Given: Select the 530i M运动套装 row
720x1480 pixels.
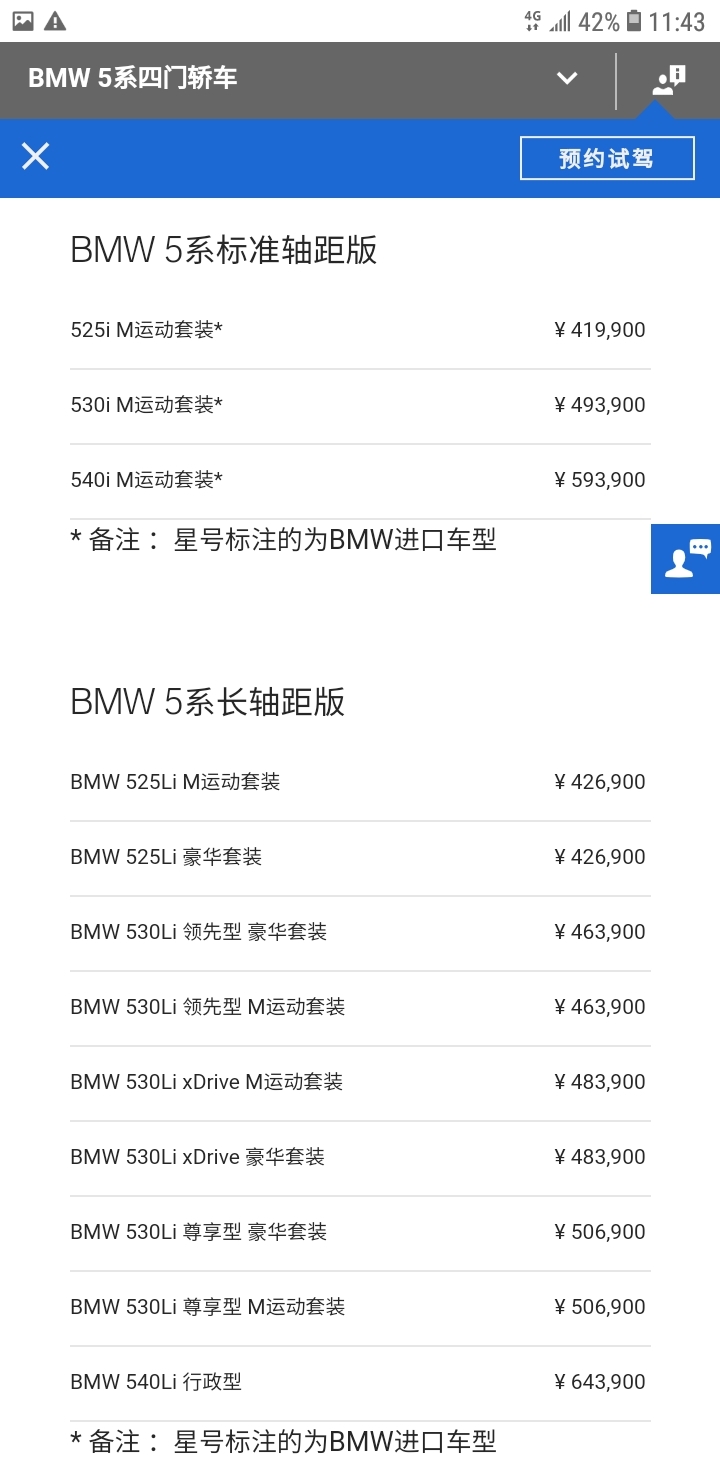Looking at the screenshot, I should click(360, 406).
